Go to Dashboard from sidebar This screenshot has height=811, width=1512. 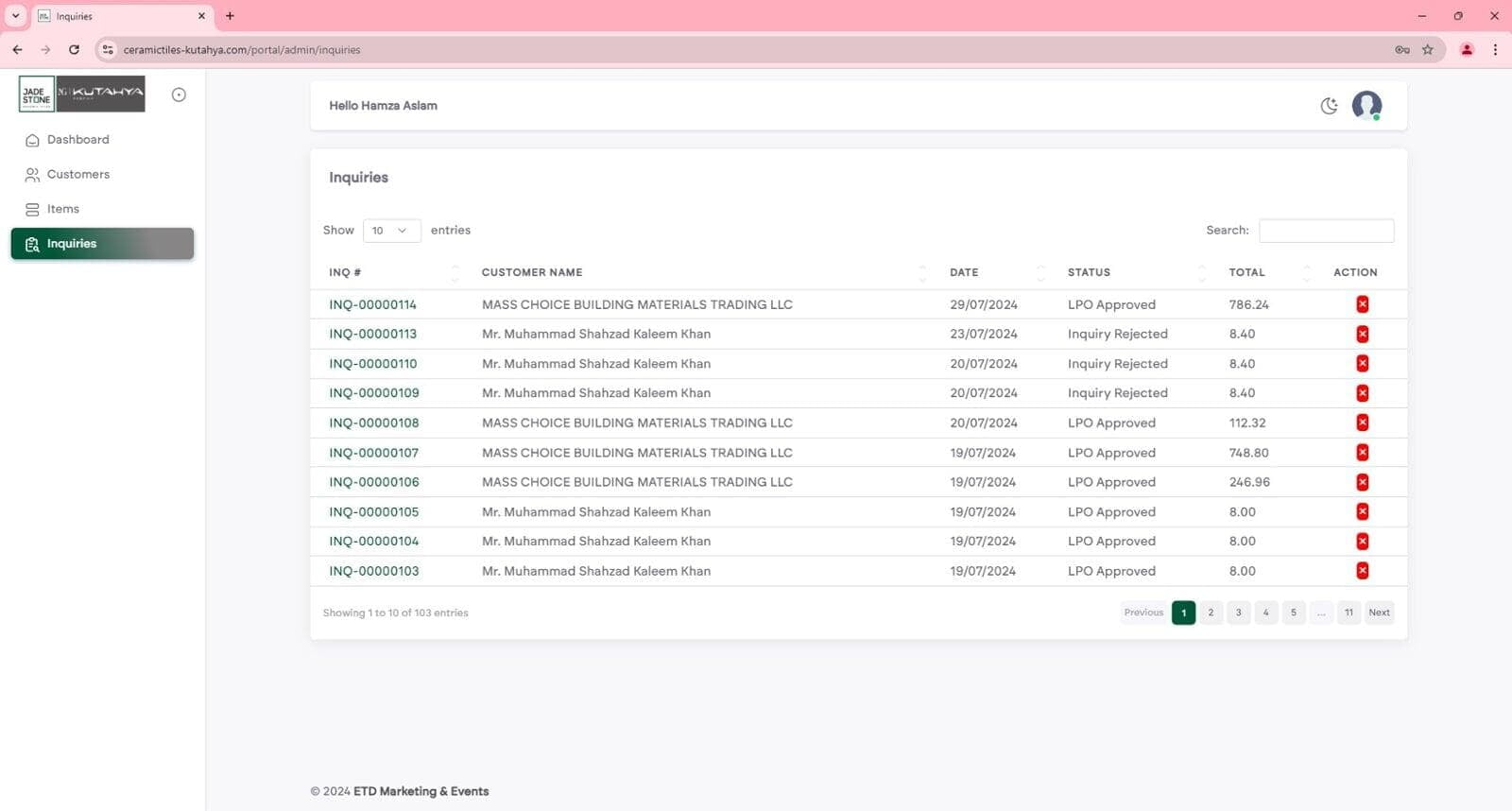77,140
